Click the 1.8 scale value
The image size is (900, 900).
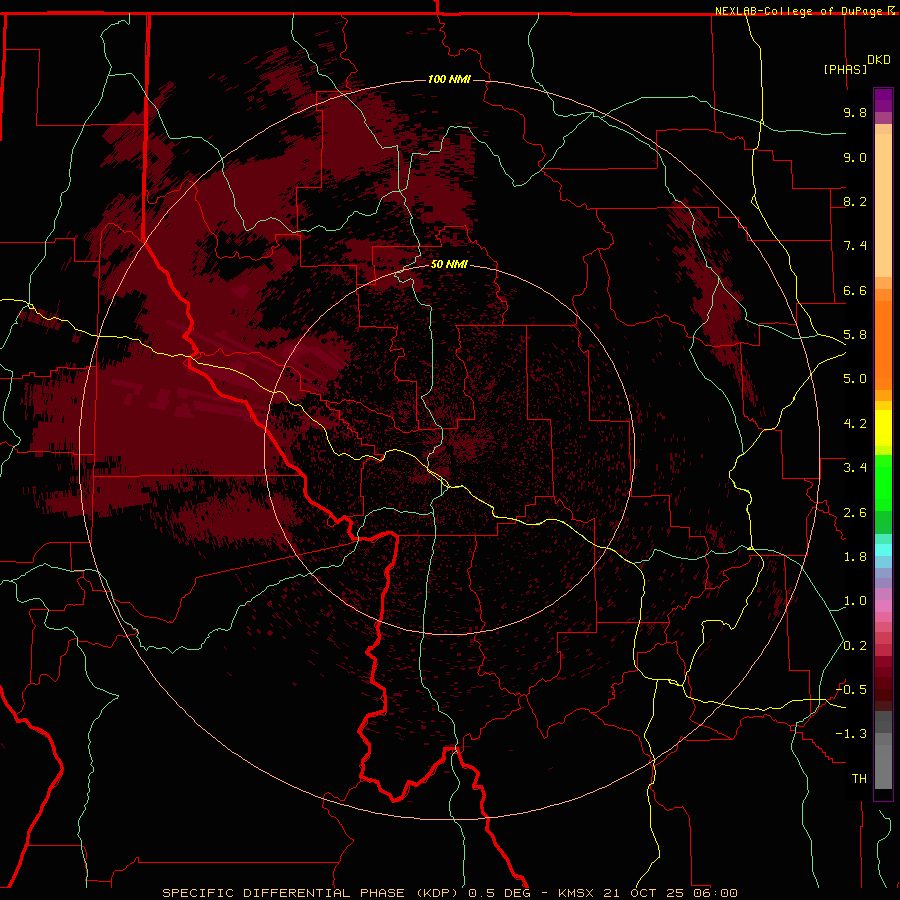coord(855,557)
